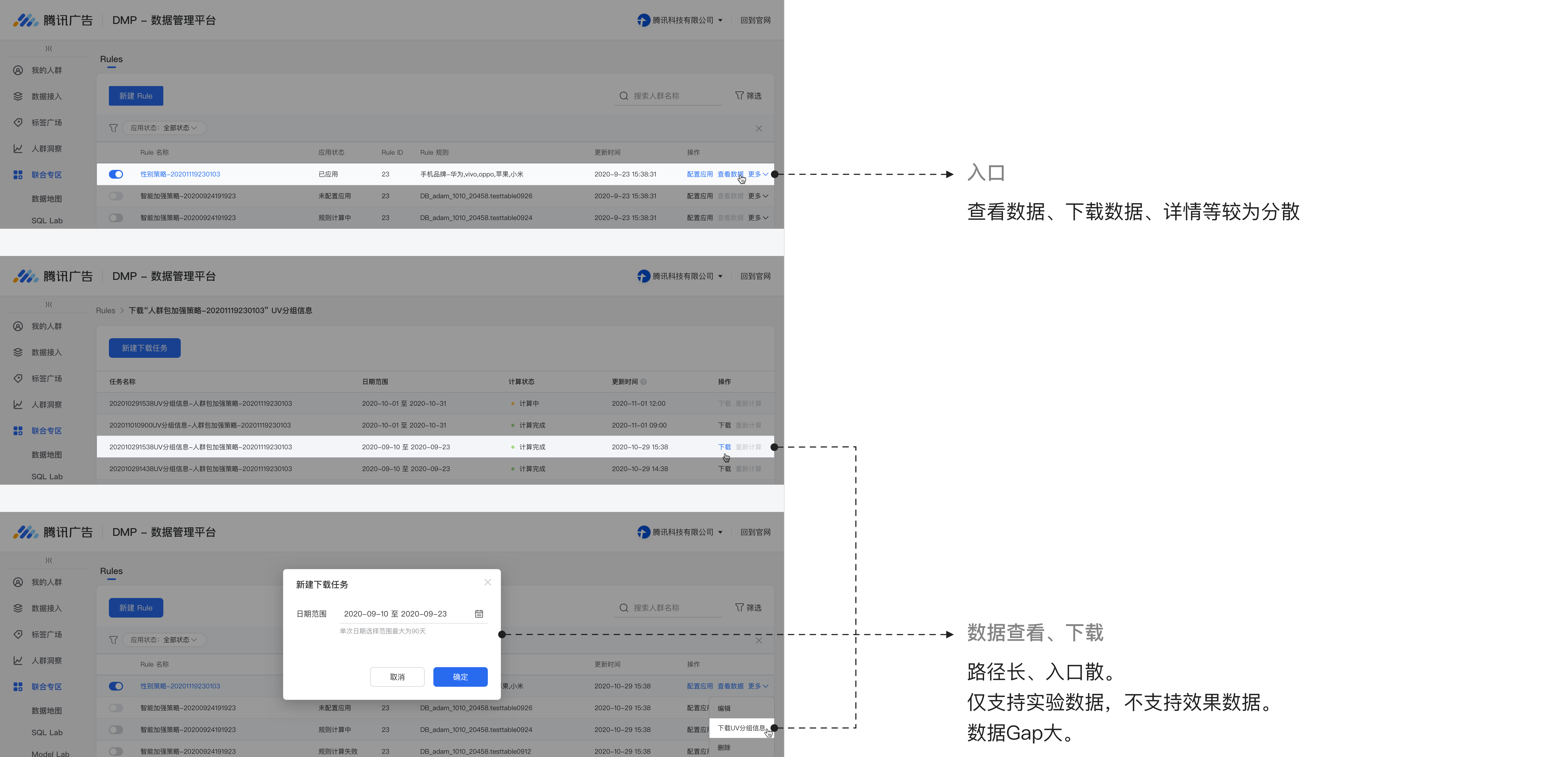Open 我的人群 icon on the UV分组信息 download page

(18, 326)
